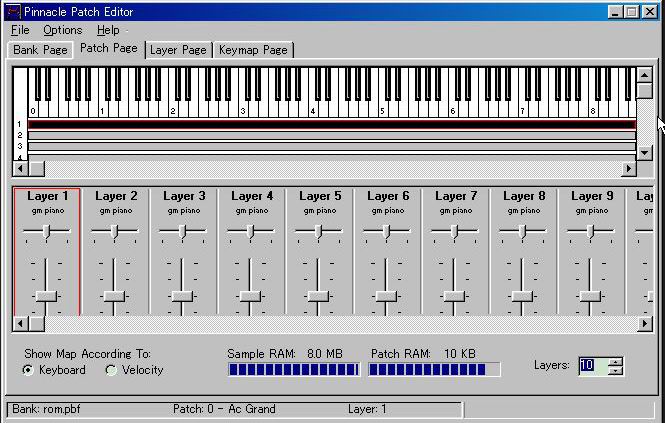The height and width of the screenshot is (423, 665).
Task: Click layer 1 dark key range bar
Action: pyautogui.click(x=332, y=125)
